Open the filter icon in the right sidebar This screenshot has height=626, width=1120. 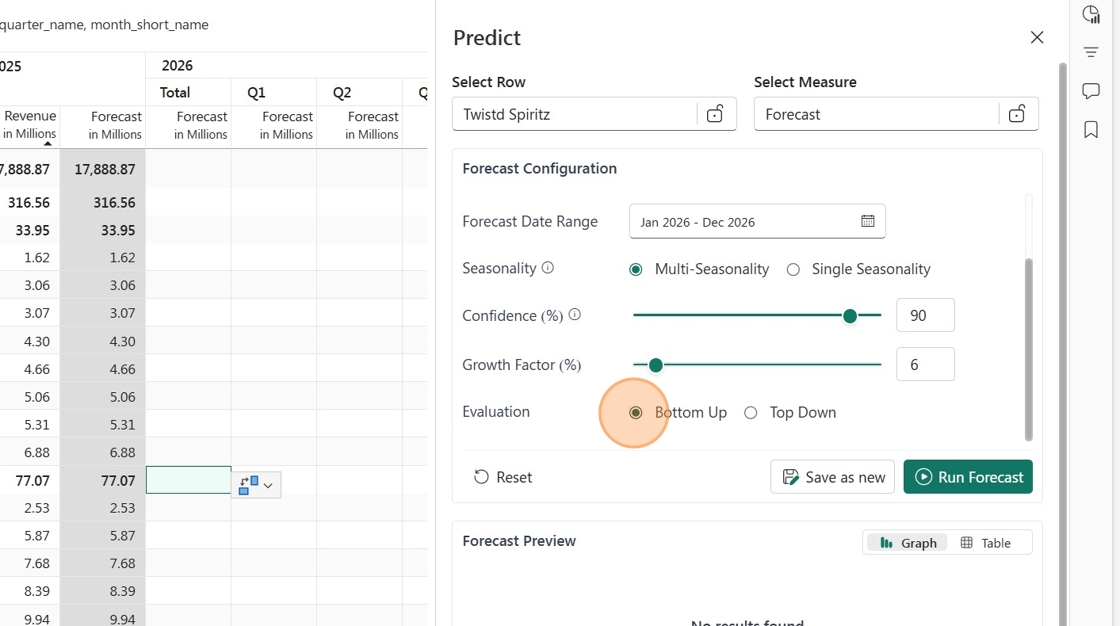coord(1091,52)
